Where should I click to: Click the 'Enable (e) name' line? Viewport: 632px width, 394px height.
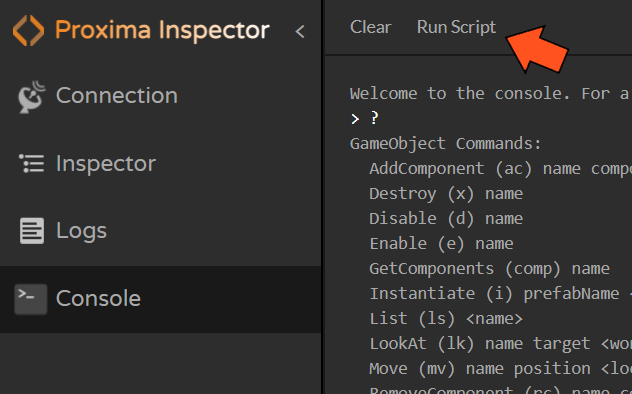click(x=441, y=243)
